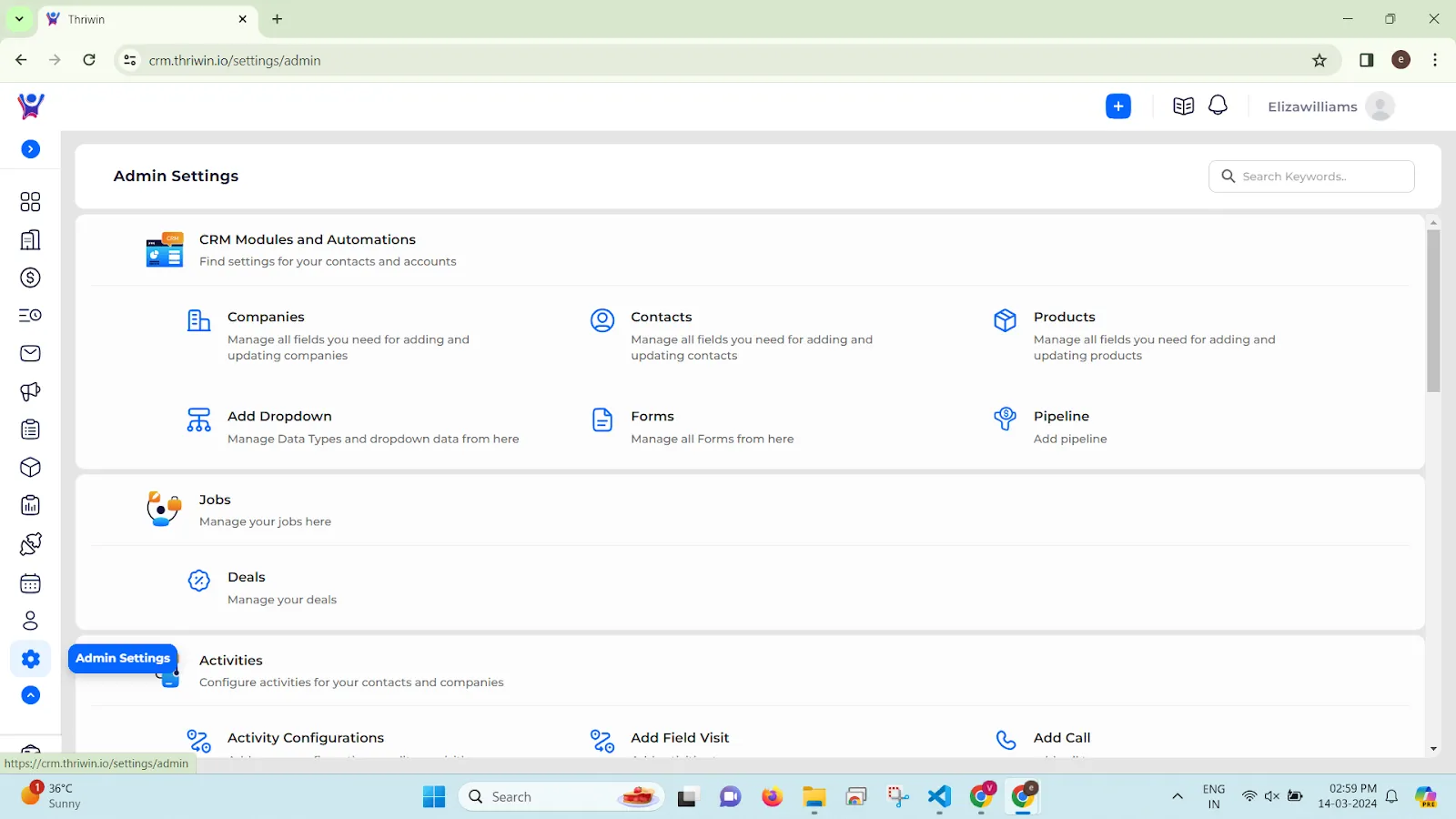1456x819 pixels.
Task: Click the Products box icon in the settings grid
Action: (x=1005, y=320)
